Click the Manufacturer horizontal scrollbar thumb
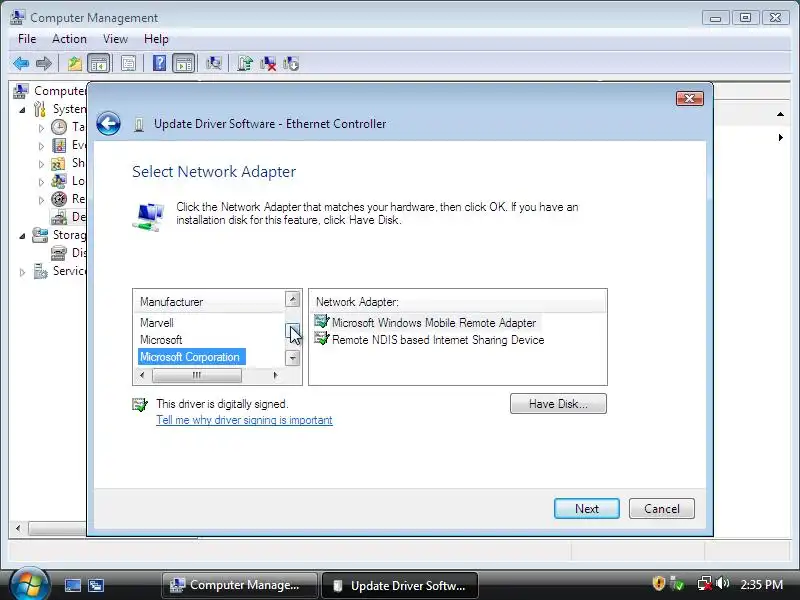Viewport: 800px width, 600px height. tap(197, 376)
